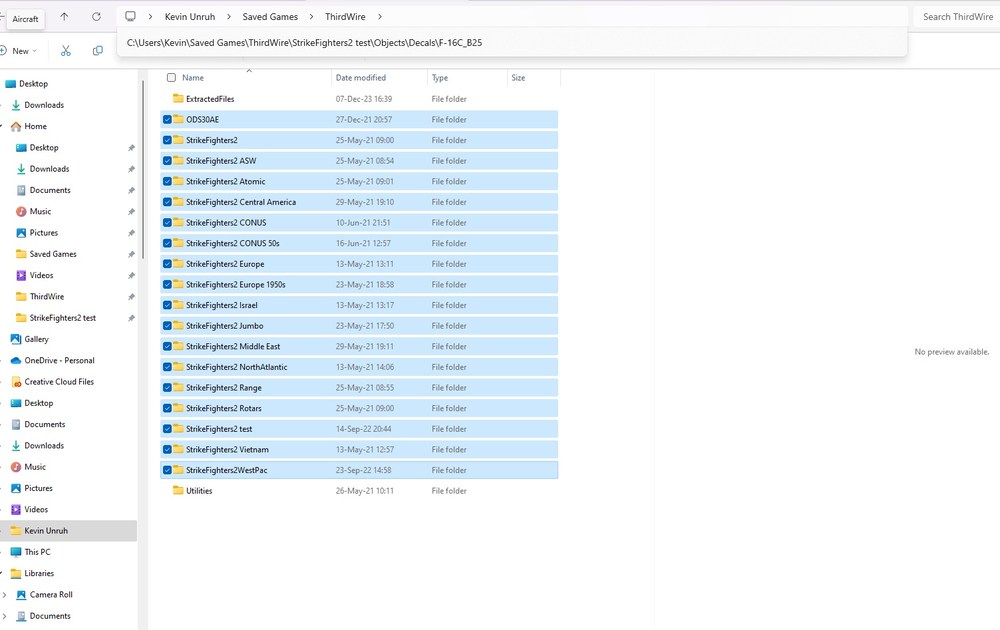Uncheck the ODS30AE folder checkbox

click(167, 119)
